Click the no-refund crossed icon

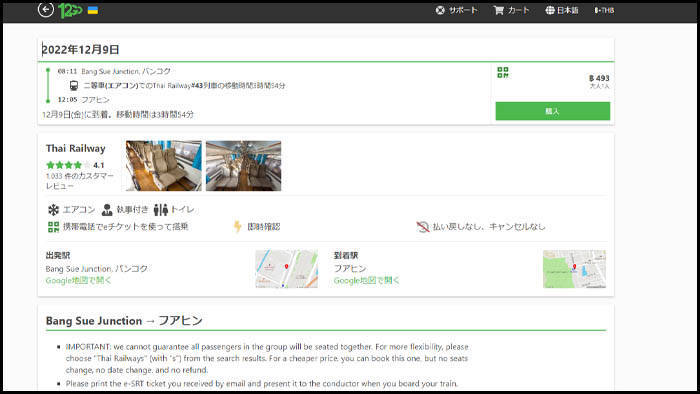(x=422, y=227)
